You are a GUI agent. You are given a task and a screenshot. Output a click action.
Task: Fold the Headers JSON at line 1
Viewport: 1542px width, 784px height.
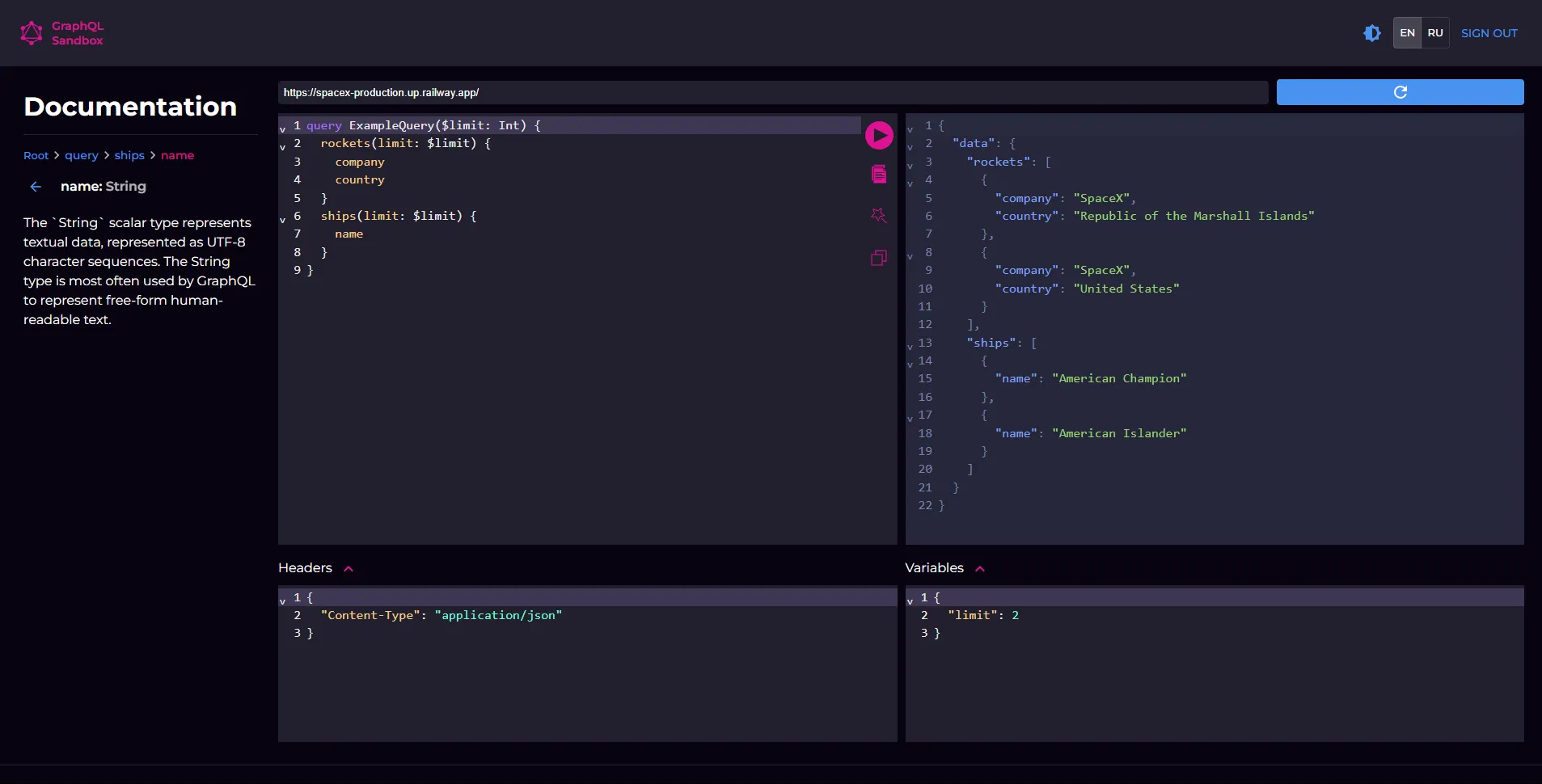(x=283, y=601)
